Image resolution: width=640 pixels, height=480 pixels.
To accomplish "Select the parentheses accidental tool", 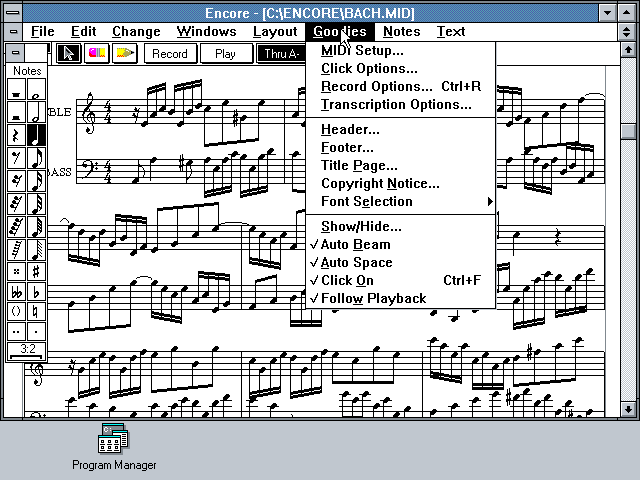I will [x=17, y=312].
